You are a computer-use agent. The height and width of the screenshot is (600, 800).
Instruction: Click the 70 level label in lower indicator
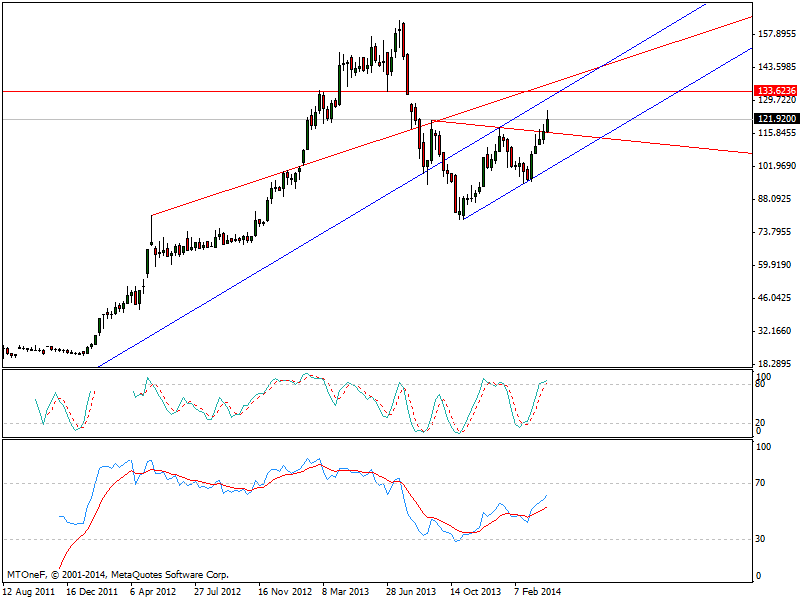[762, 483]
